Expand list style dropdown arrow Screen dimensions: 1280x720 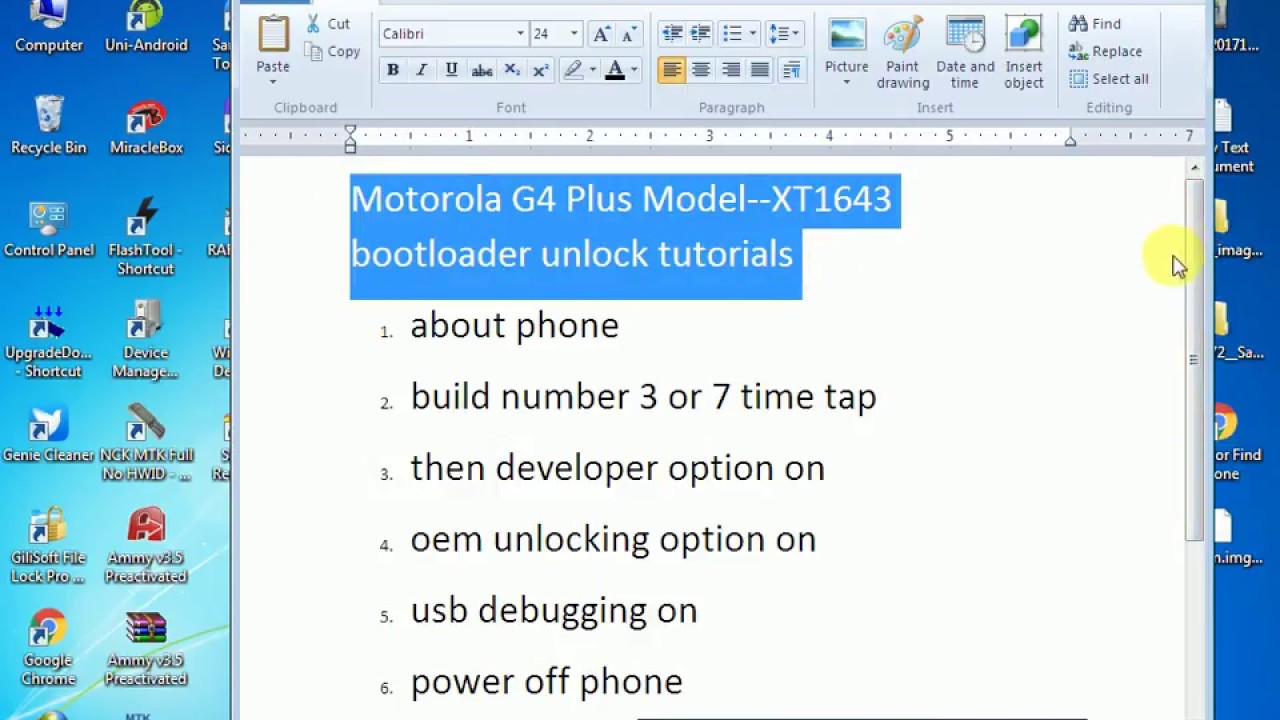point(752,34)
